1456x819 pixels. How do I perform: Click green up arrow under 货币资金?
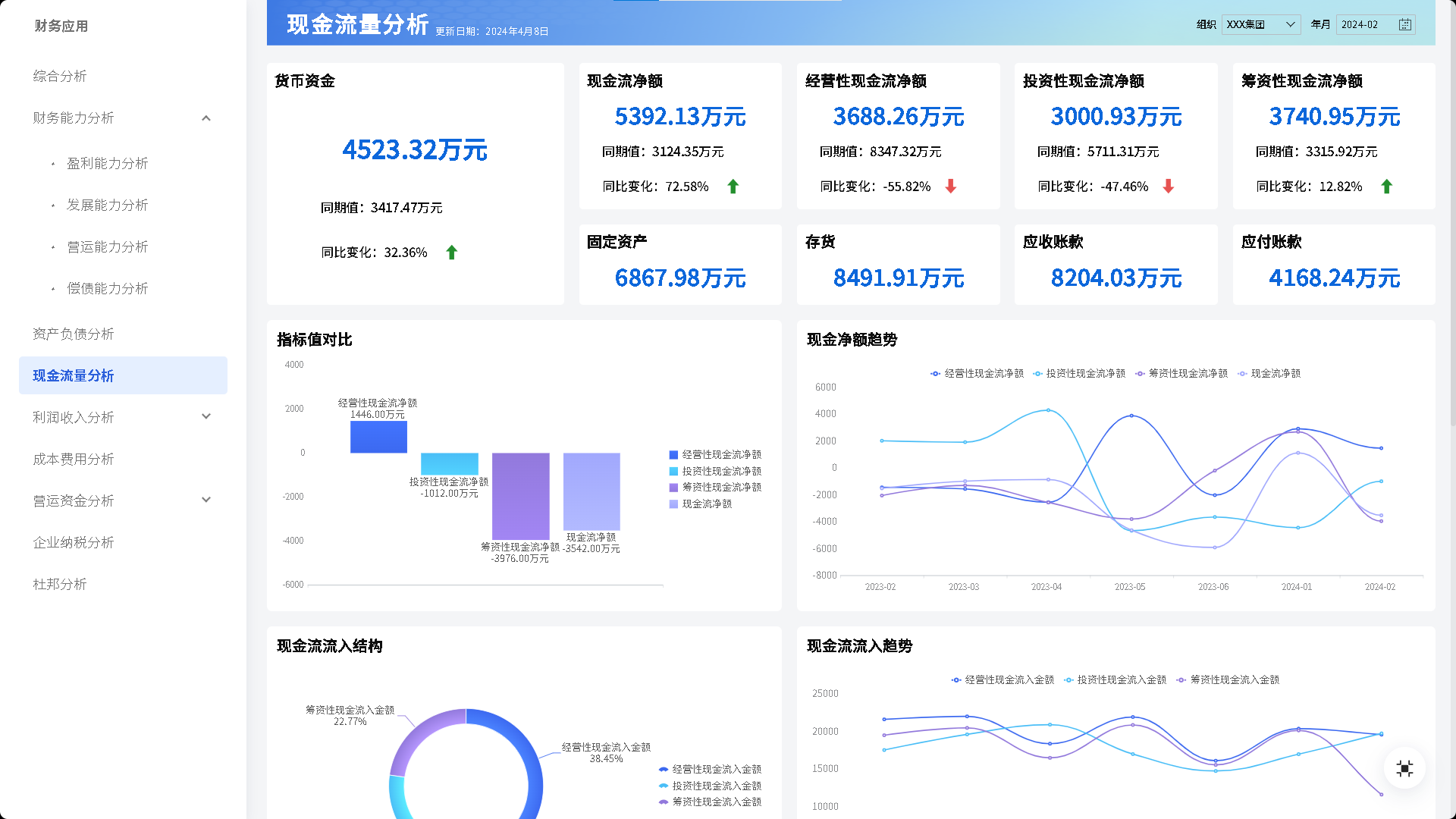tap(452, 253)
